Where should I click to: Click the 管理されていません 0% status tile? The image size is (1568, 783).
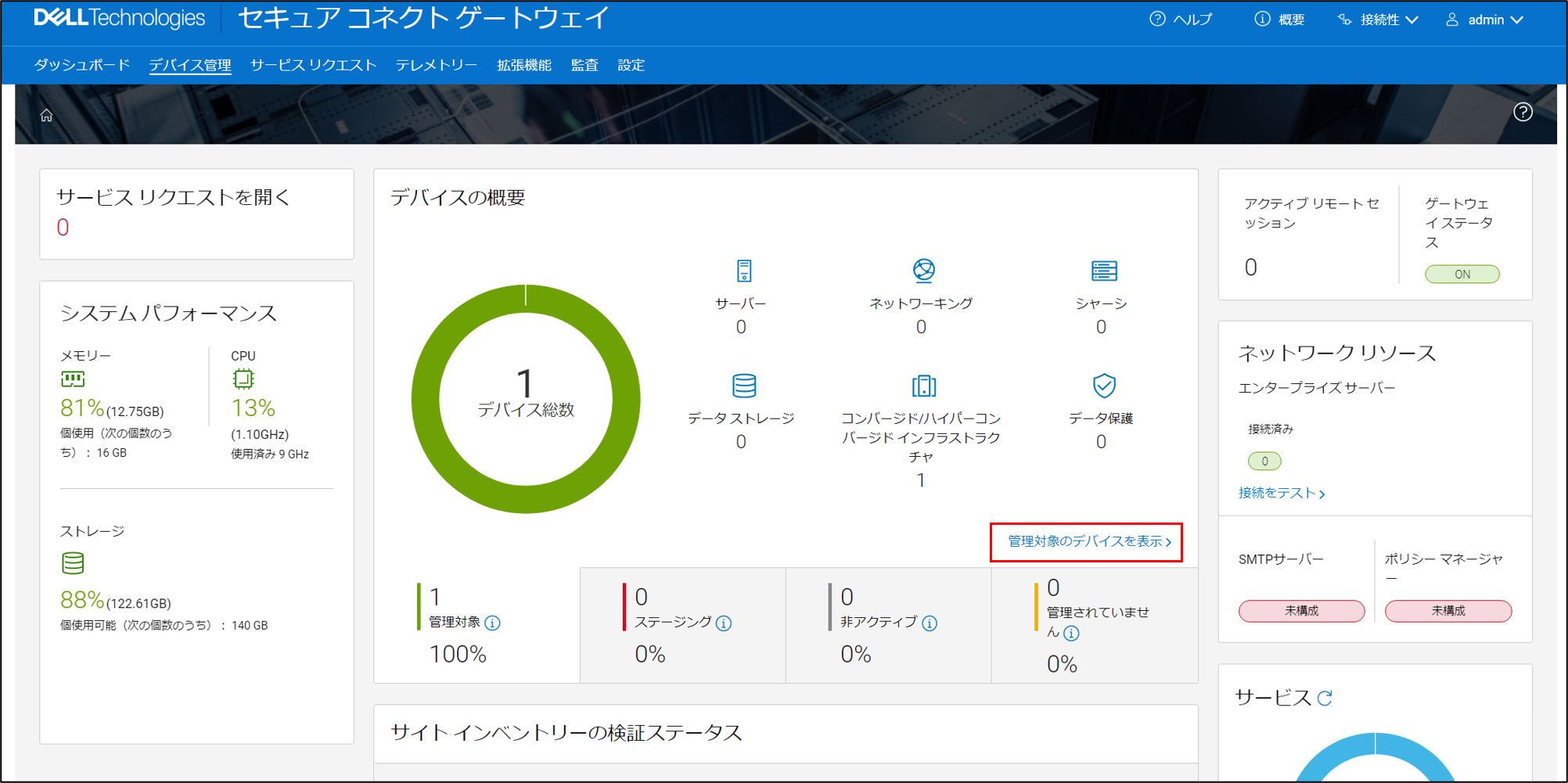[1095, 625]
